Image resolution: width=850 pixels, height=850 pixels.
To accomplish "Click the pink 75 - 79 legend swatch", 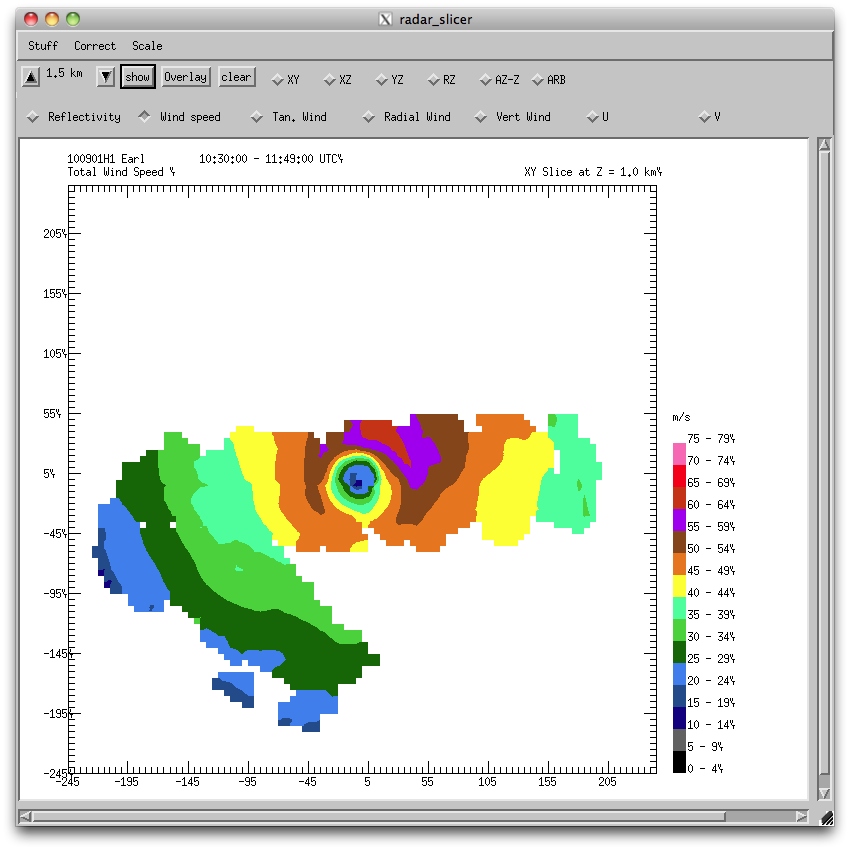I will pos(679,454).
